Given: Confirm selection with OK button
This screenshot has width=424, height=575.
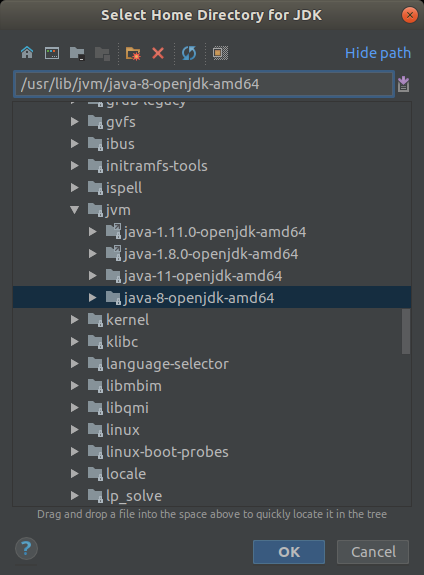Looking at the screenshot, I should (289, 552).
